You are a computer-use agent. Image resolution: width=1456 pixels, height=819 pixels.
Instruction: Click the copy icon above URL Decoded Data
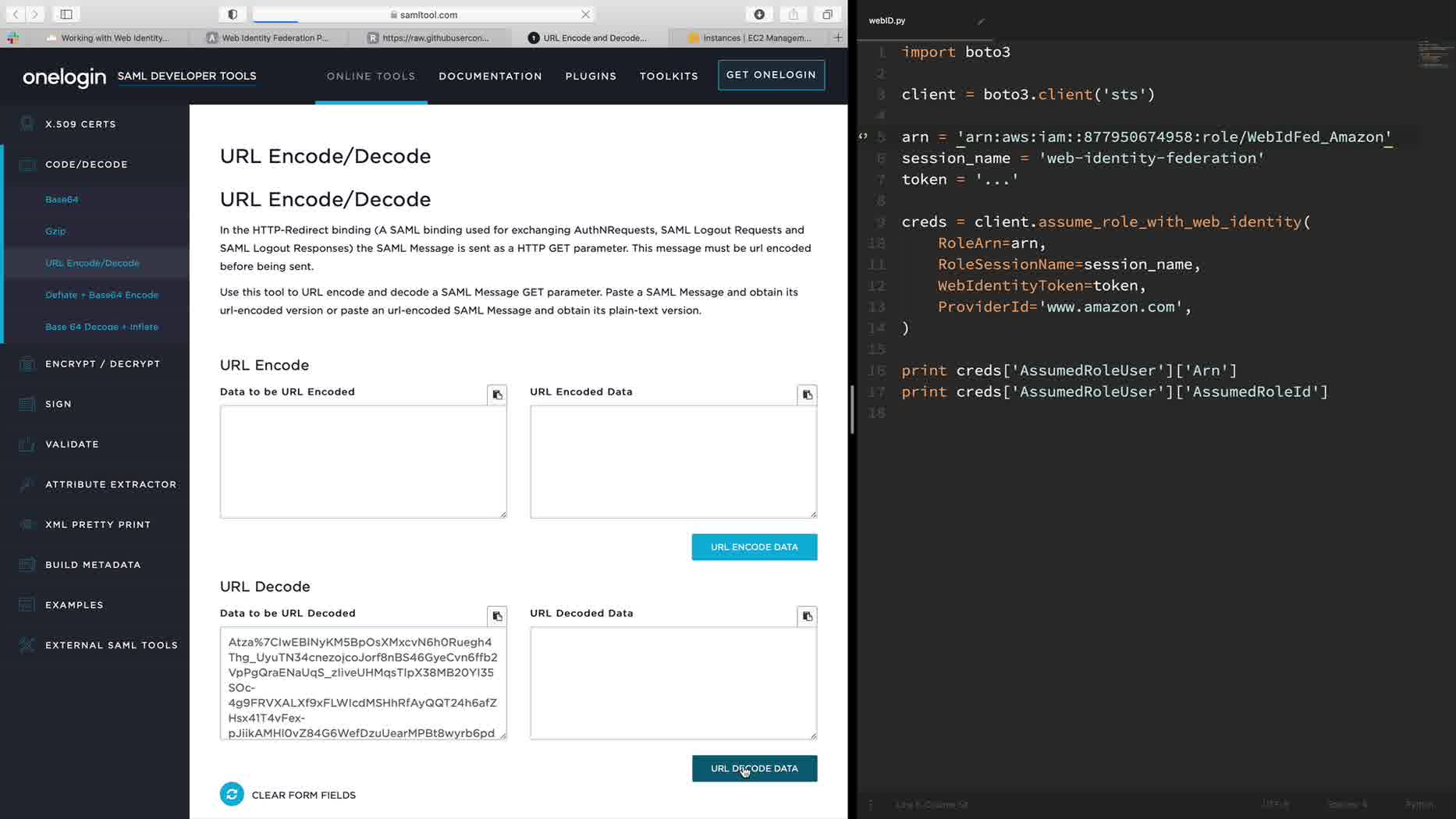pos(807,616)
